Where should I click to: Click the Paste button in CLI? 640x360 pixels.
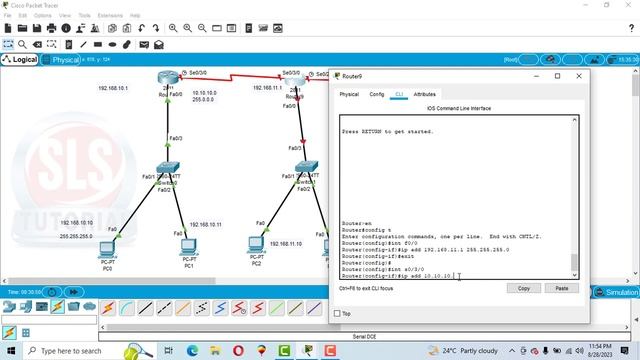tap(562, 288)
